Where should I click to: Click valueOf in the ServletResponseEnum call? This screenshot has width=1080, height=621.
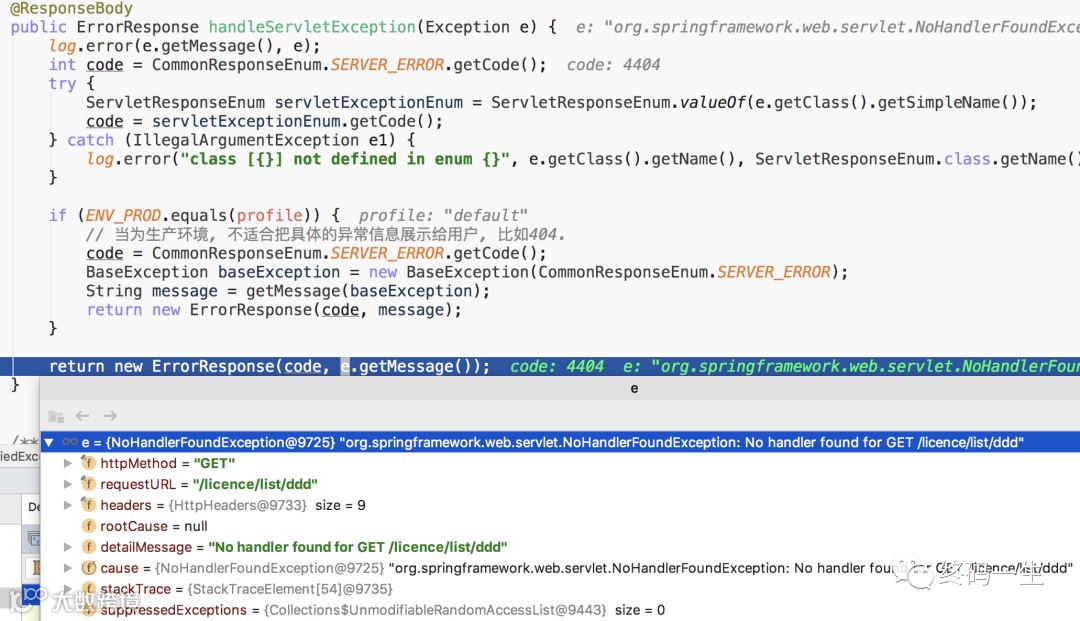click(x=713, y=103)
